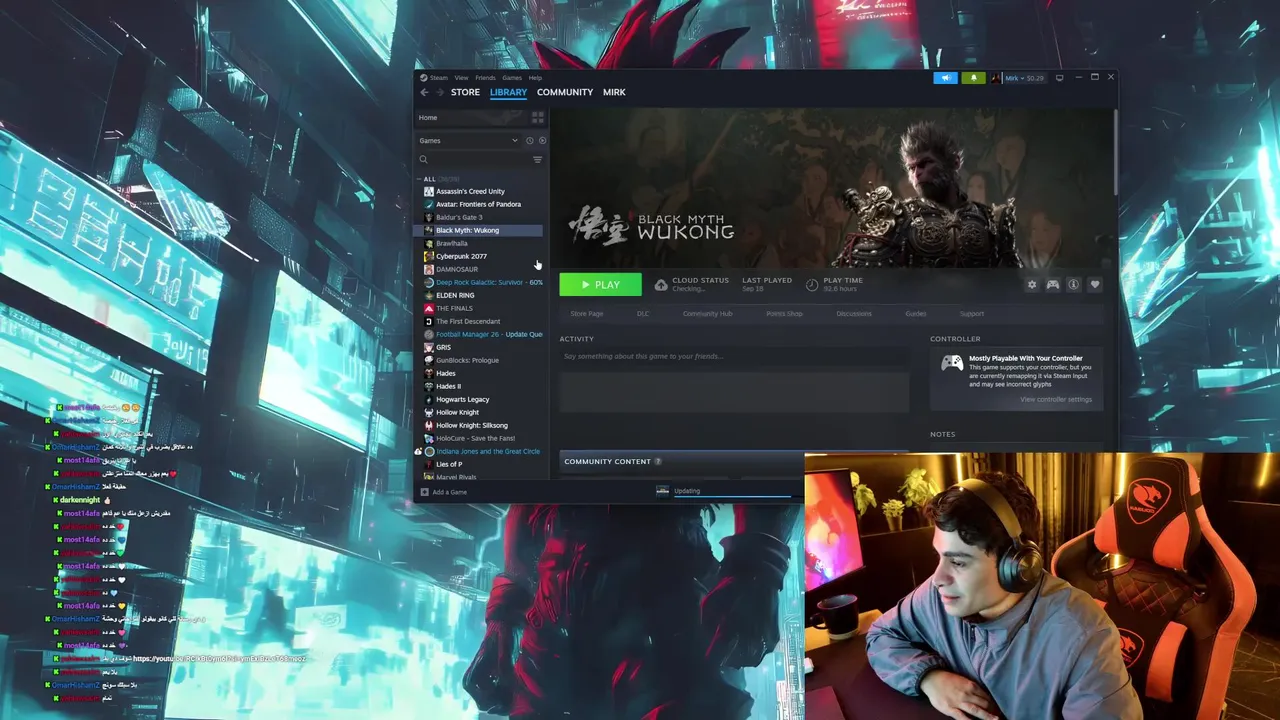Sort library by recent activity clock icon
The width and height of the screenshot is (1280, 720).
coord(530,140)
